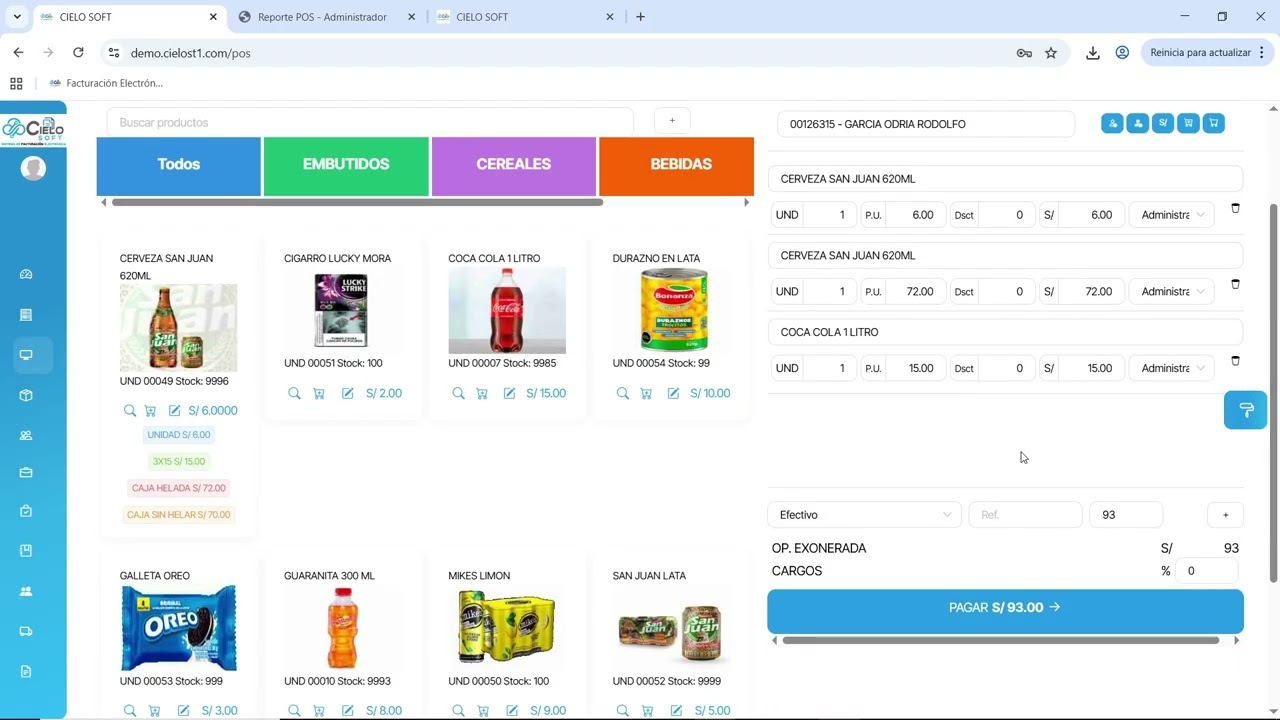This screenshot has height=720, width=1280.
Task: Edit COCA COLA 1 LITRO product icon
Action: pos(509,394)
